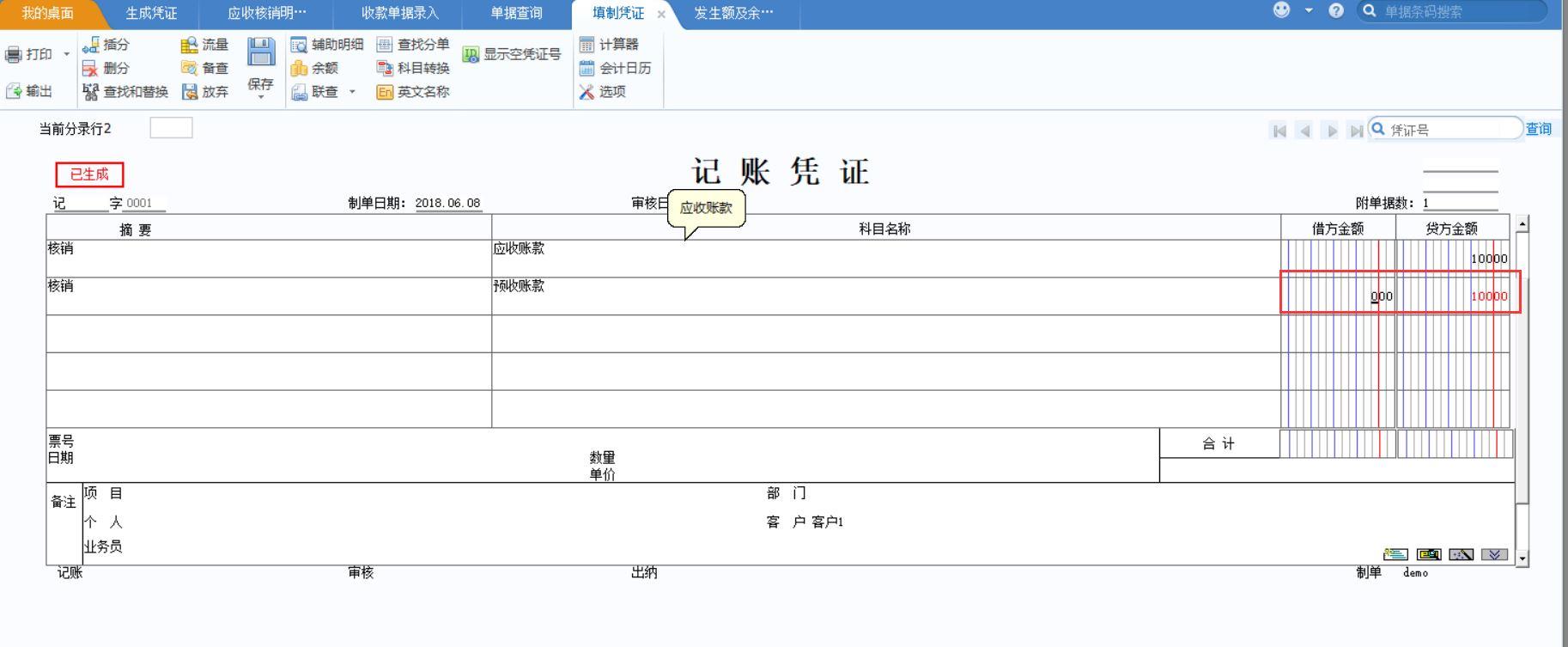Screen dimensions: 1568x647
Task: Select 预收账款 account cell
Action: coord(886,296)
